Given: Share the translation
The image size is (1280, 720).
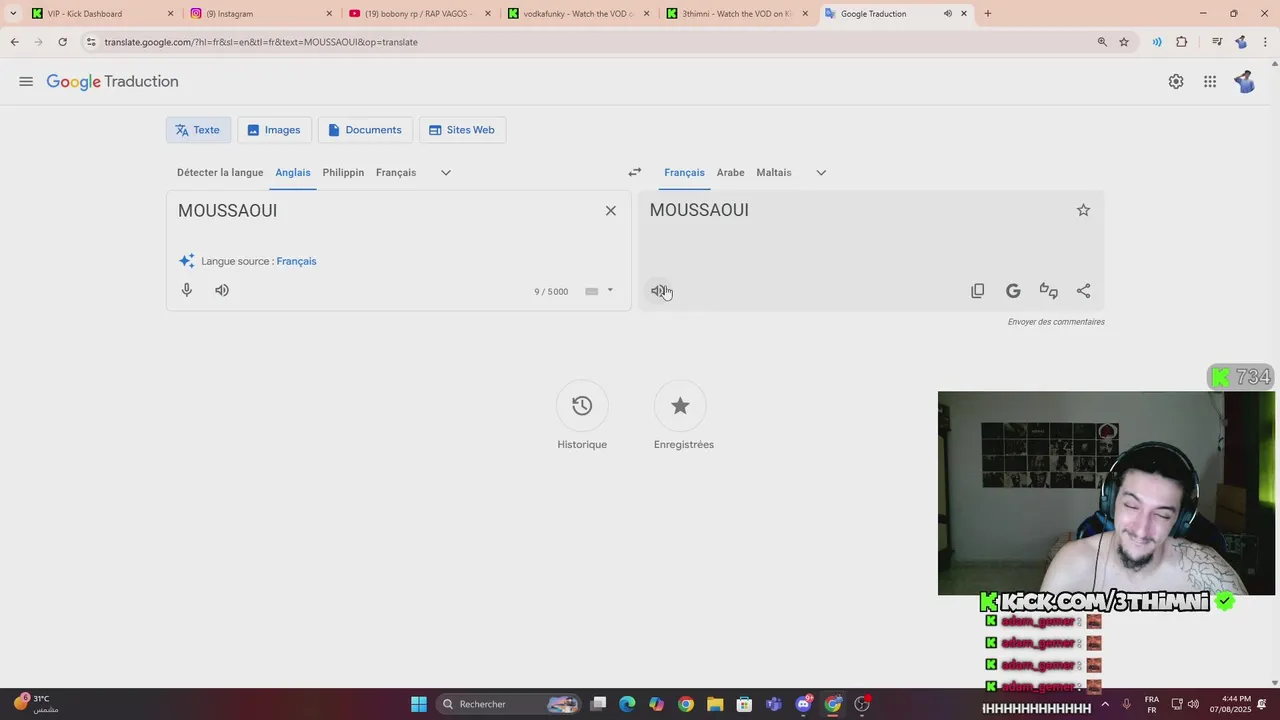Looking at the screenshot, I should 1083,291.
